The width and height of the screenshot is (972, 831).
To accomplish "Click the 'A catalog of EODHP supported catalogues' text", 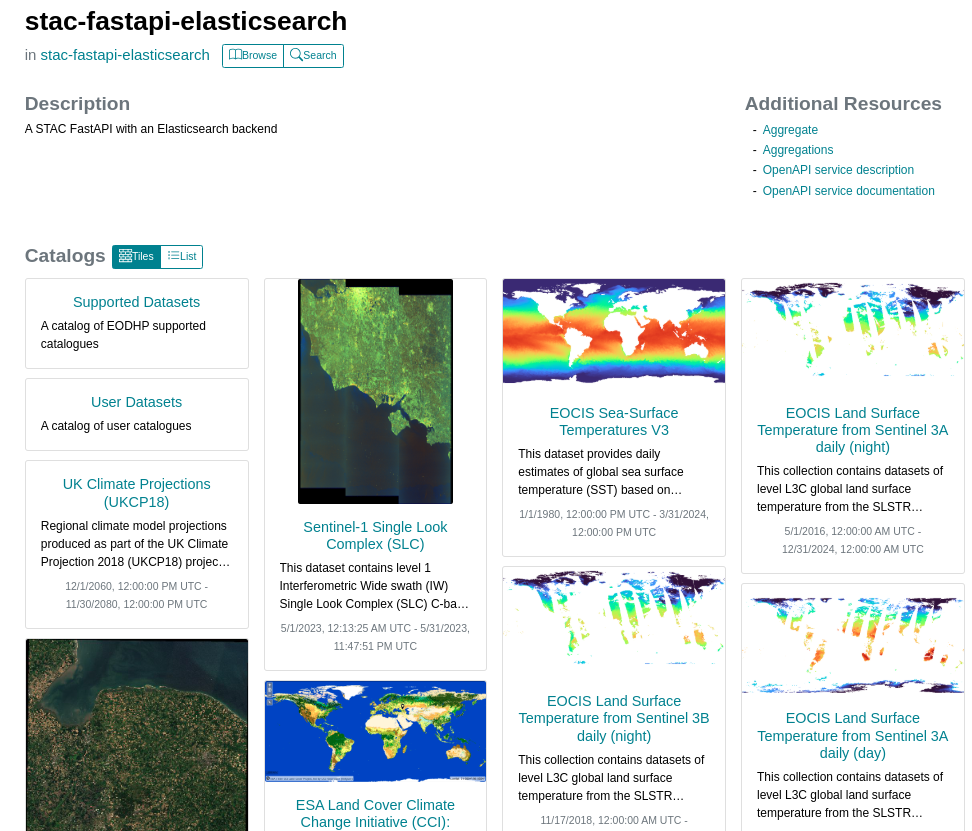I will pos(123,335).
